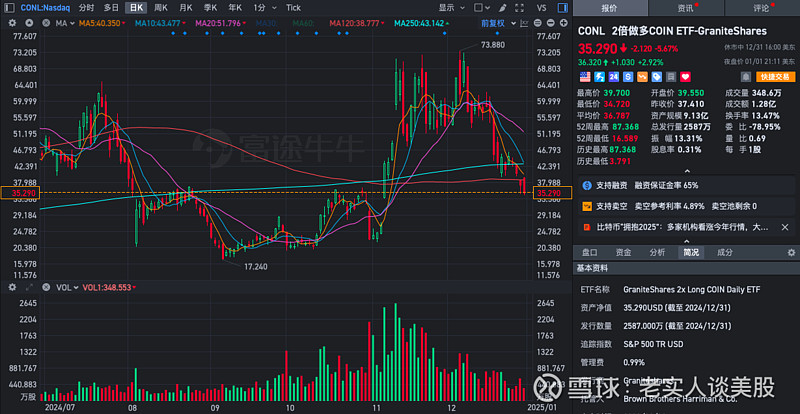Select 日K daily candlestick view
Image resolution: width=800 pixels, height=414 pixels.
tap(136, 8)
